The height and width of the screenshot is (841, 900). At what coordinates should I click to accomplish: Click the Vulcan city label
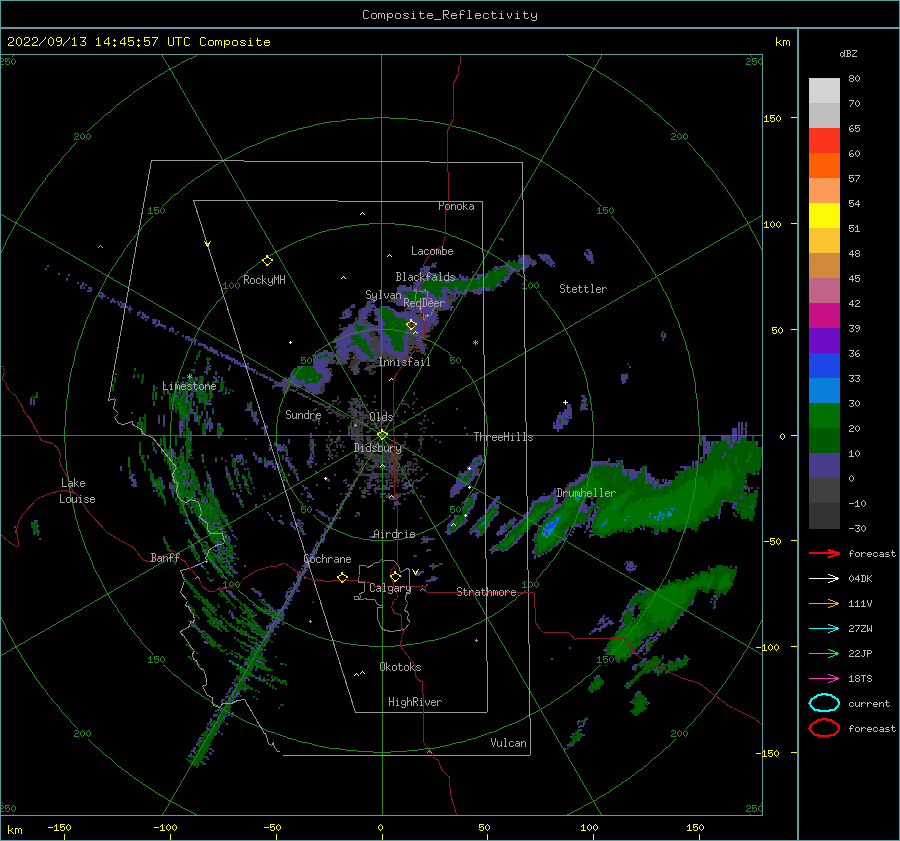pyautogui.click(x=508, y=743)
